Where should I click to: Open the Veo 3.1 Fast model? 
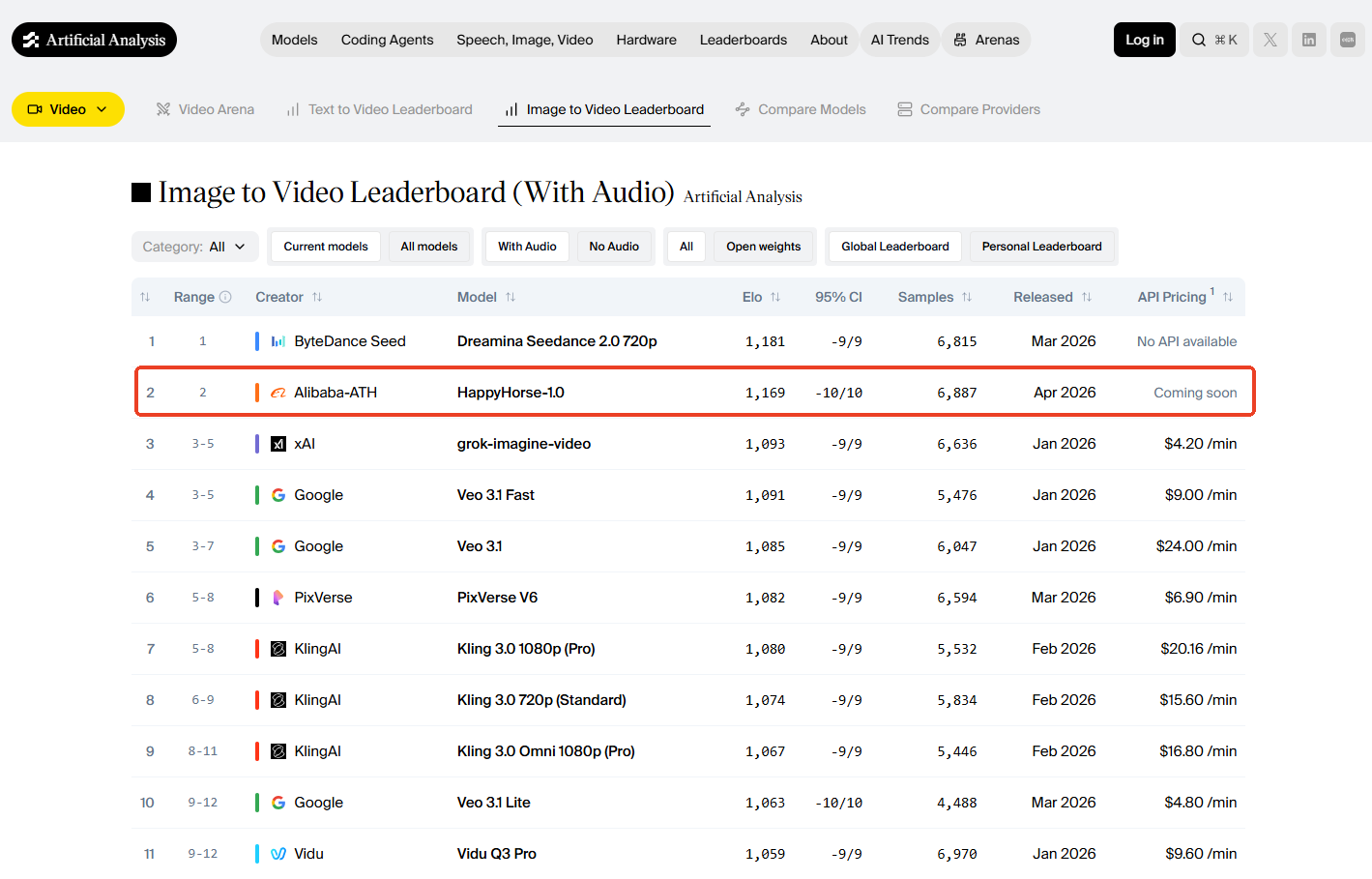(x=496, y=495)
